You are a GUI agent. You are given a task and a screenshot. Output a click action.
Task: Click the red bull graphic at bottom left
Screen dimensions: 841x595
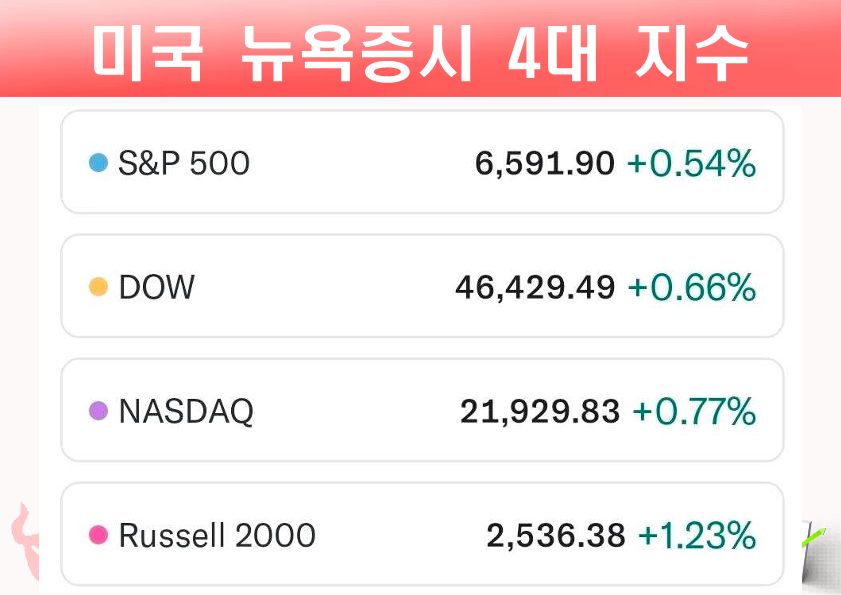(x=23, y=542)
